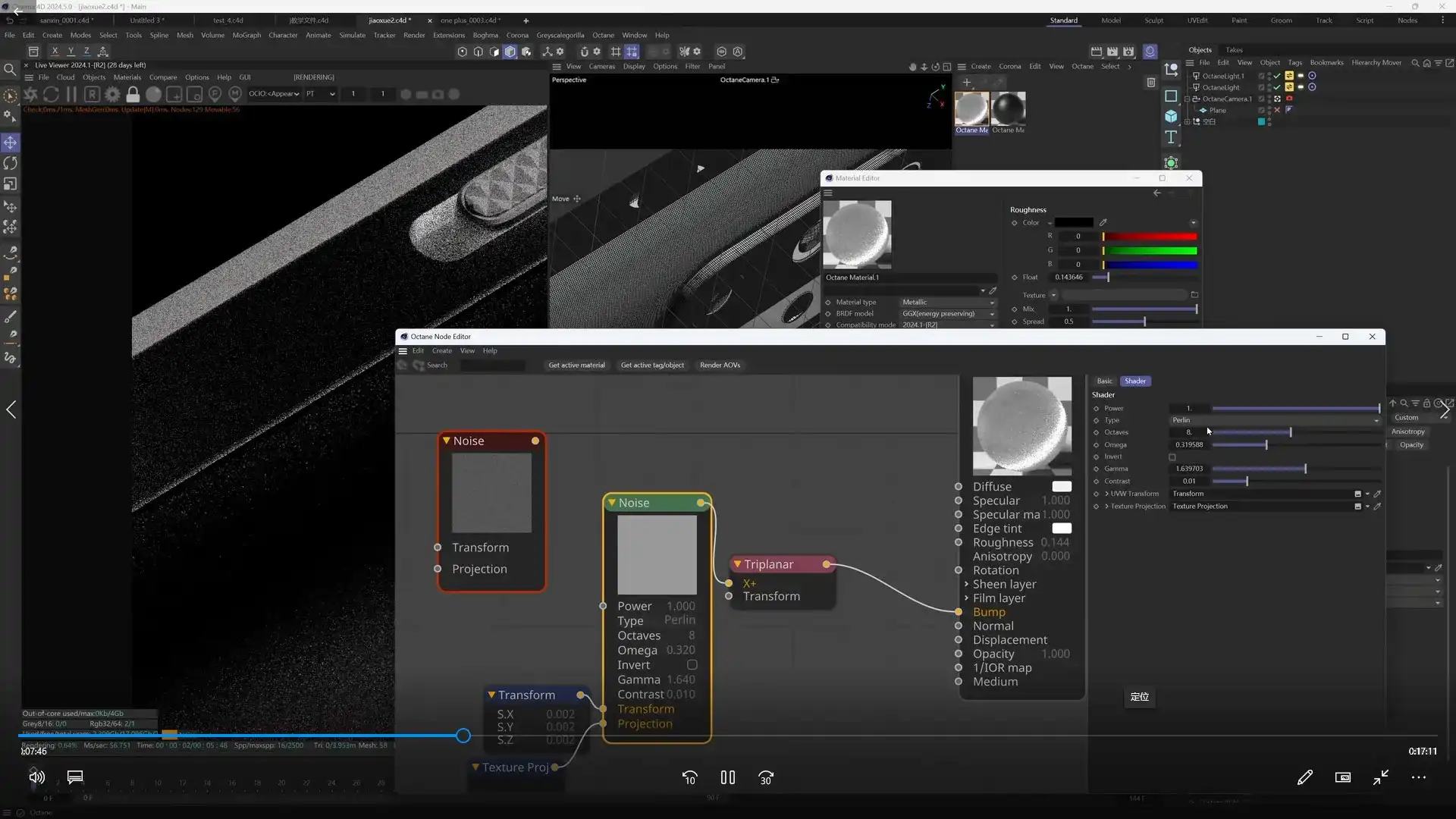Switch to the Basic tab
The image size is (1456, 819).
(x=1104, y=381)
